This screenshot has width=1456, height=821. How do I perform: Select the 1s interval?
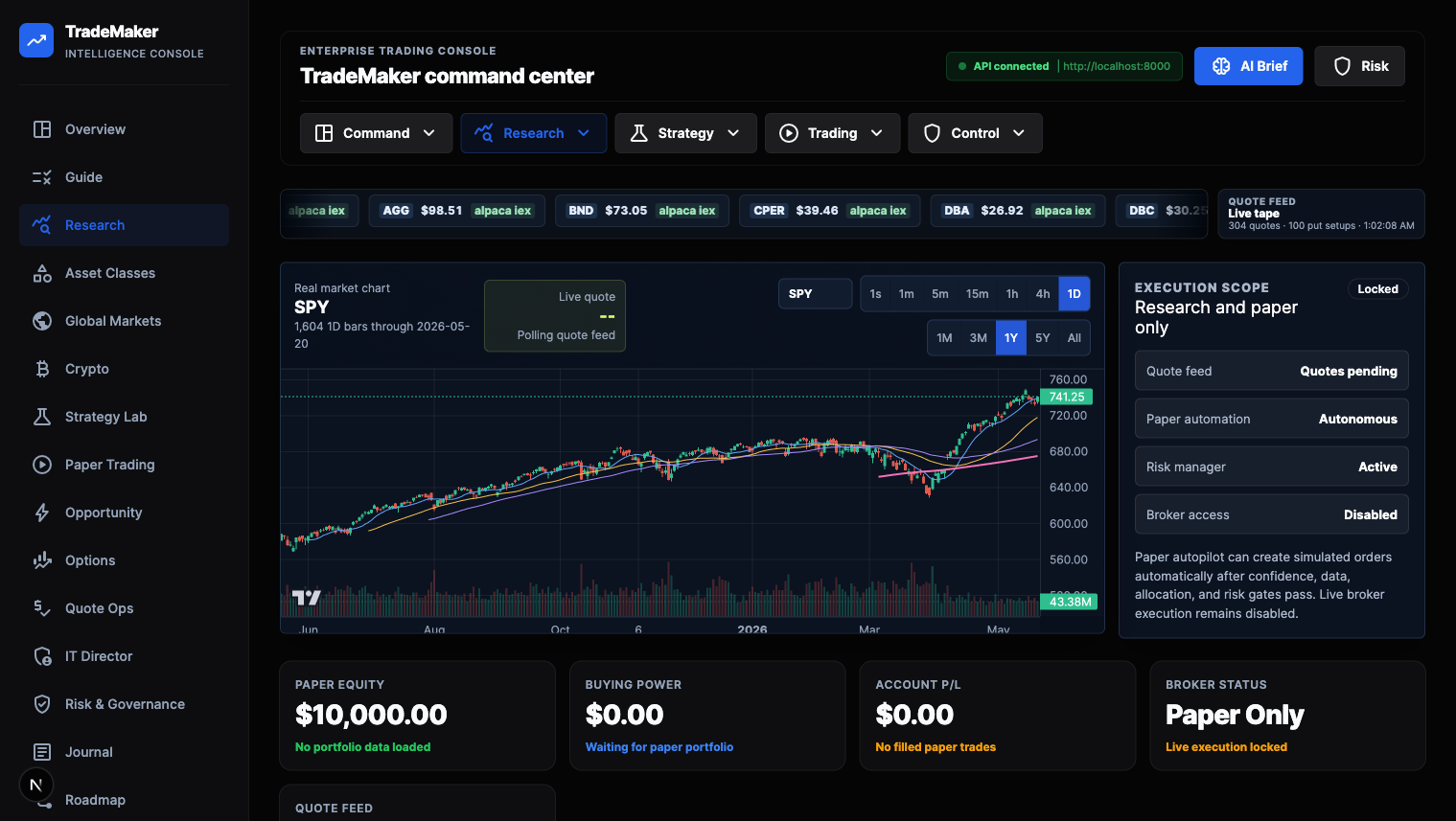875,294
